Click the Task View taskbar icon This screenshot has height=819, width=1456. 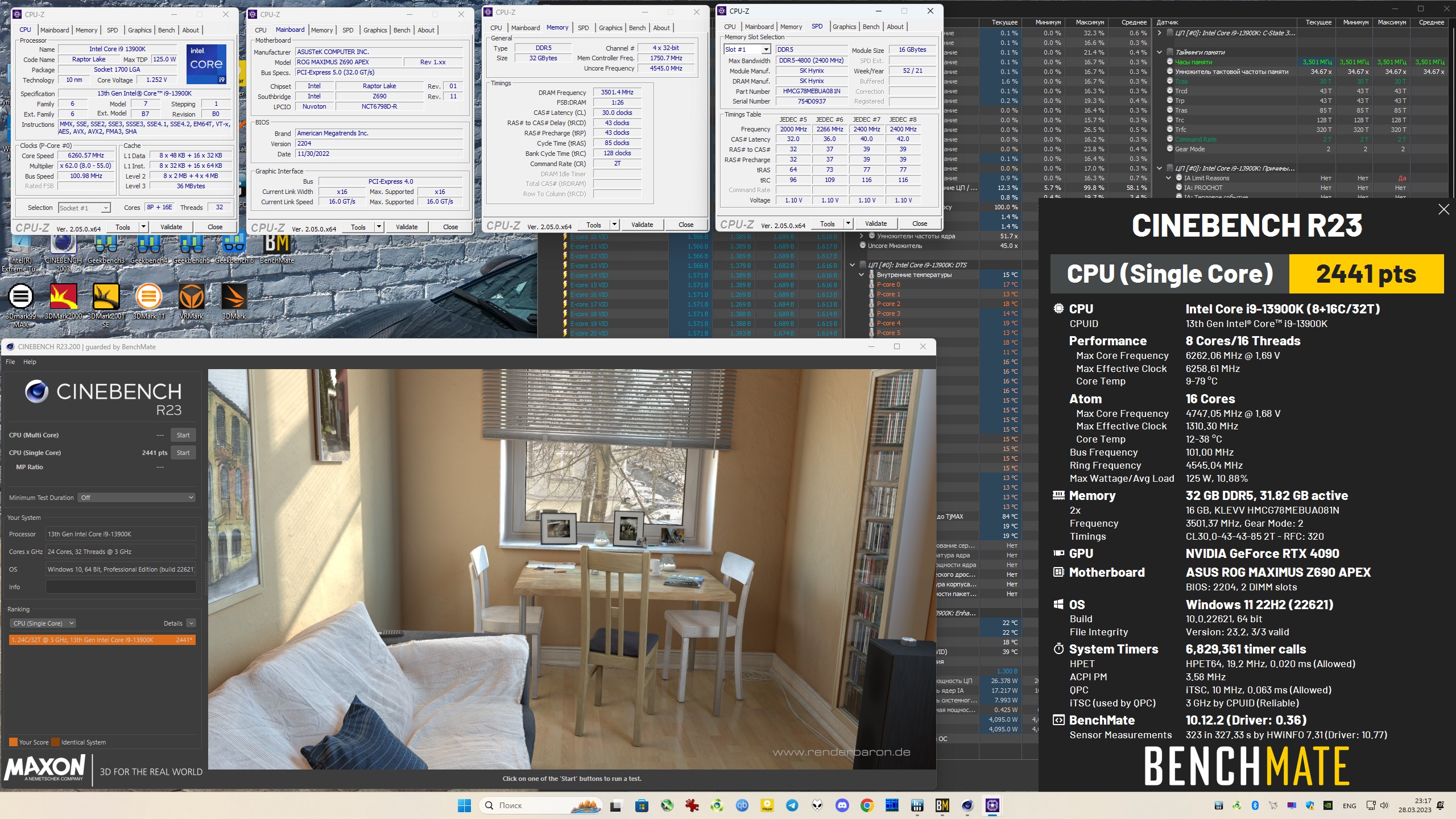pyautogui.click(x=616, y=805)
